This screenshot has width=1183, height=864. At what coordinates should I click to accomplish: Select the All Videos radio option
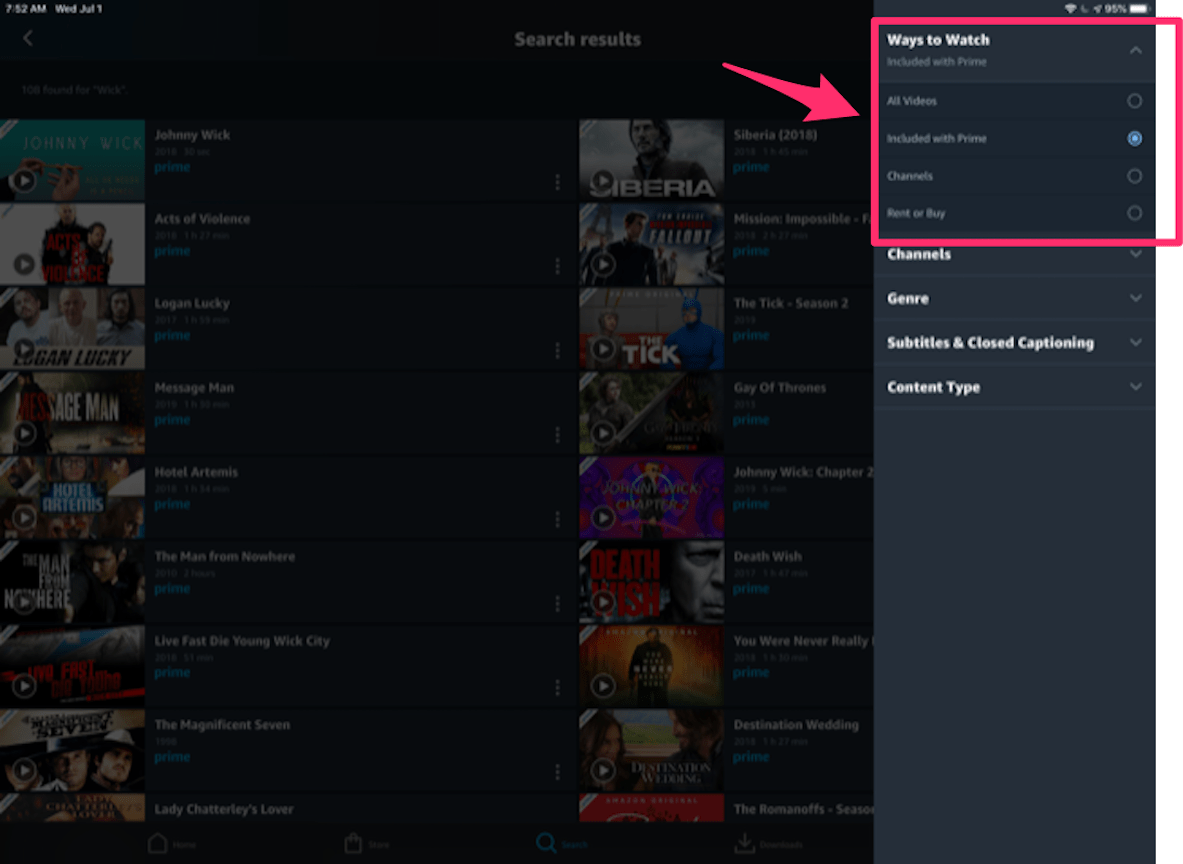1134,101
